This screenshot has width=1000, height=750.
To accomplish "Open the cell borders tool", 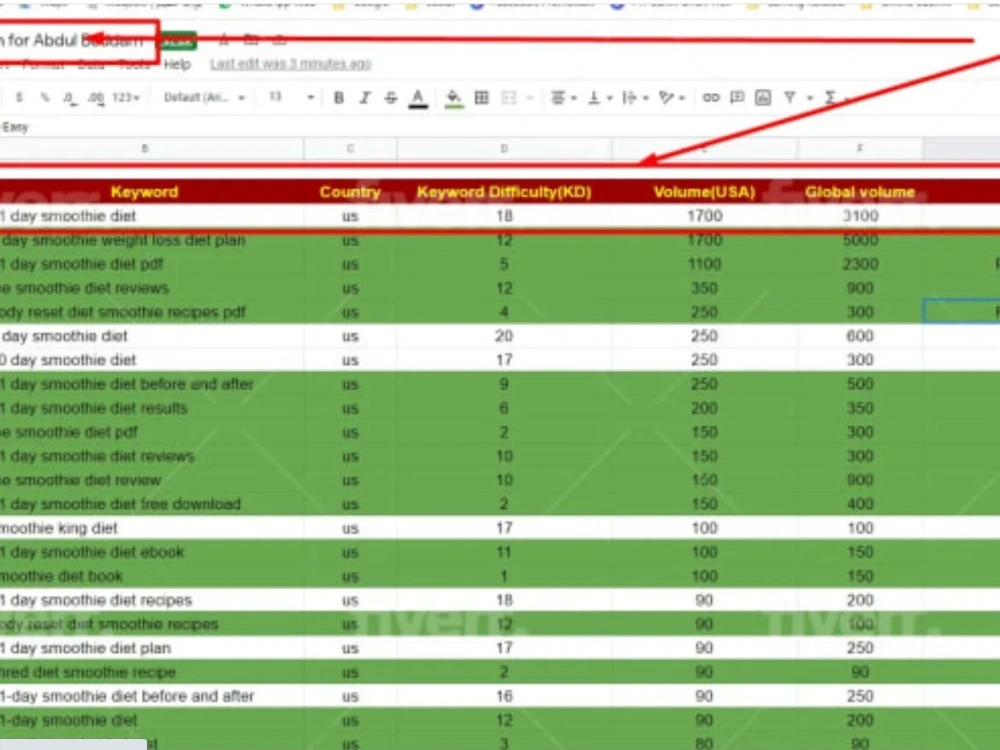I will click(482, 98).
